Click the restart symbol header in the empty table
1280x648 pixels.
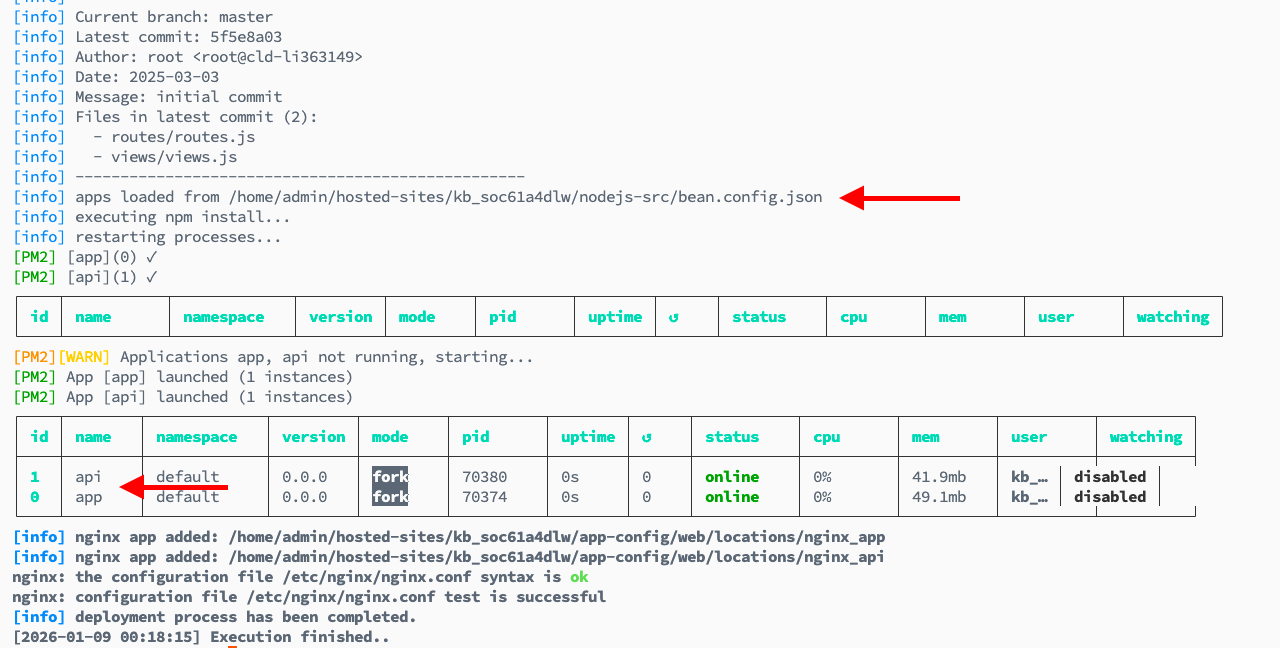[673, 317]
